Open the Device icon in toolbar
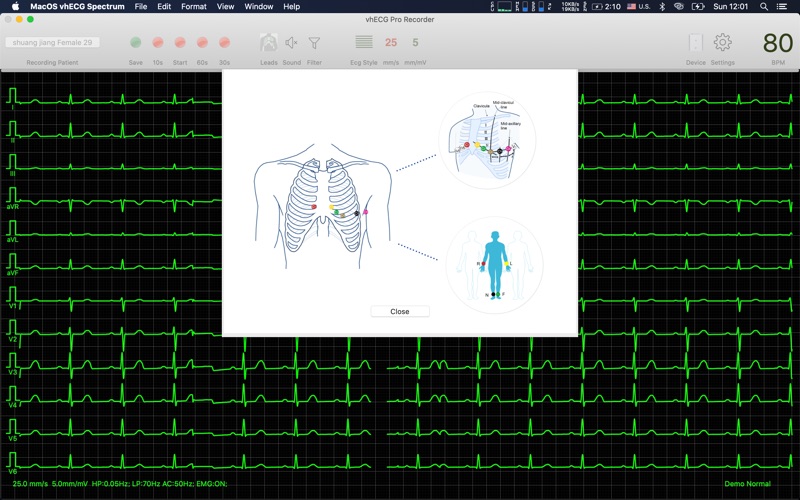The image size is (800, 500). point(695,43)
